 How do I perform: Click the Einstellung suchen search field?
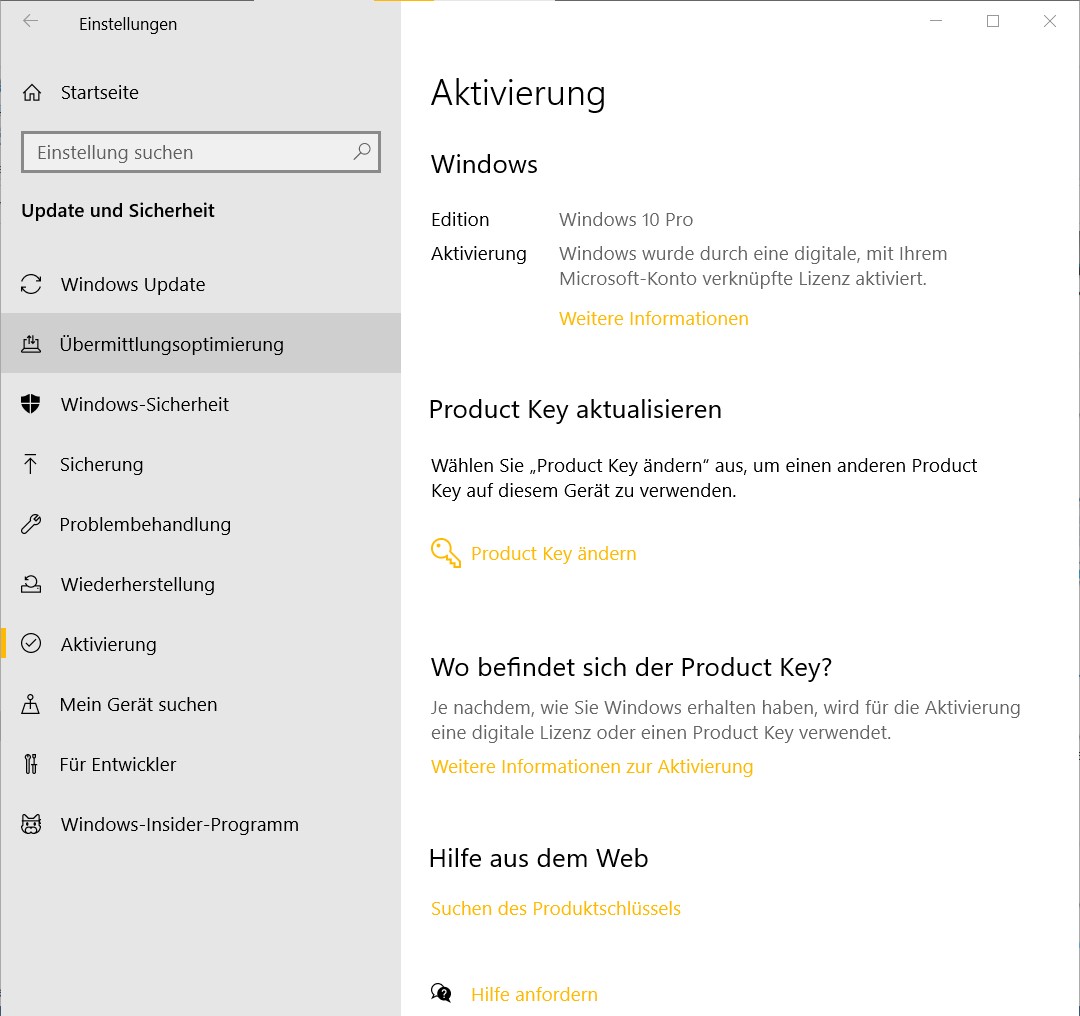(x=200, y=152)
